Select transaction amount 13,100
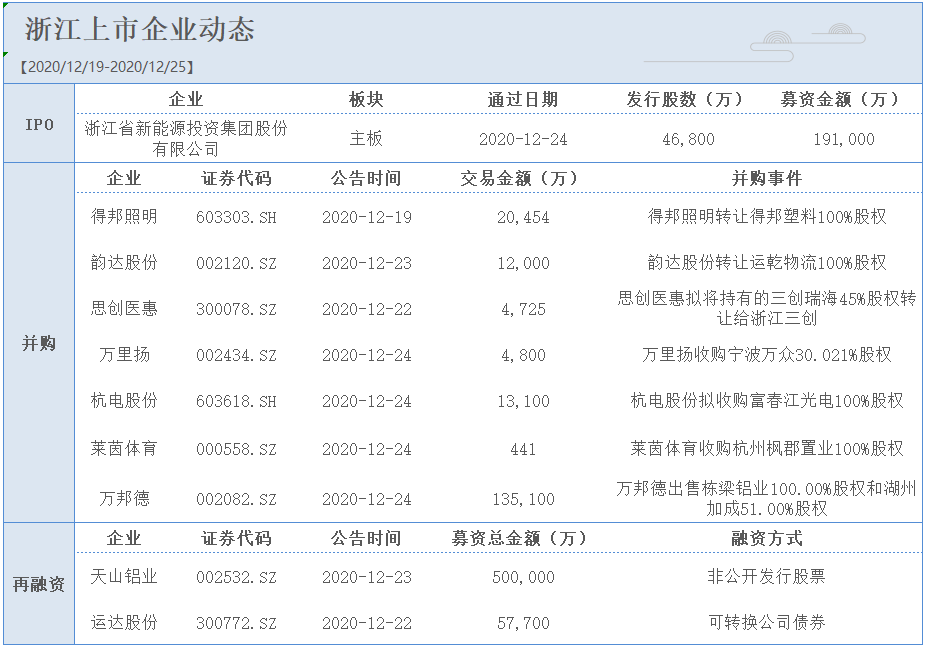 (x=523, y=402)
